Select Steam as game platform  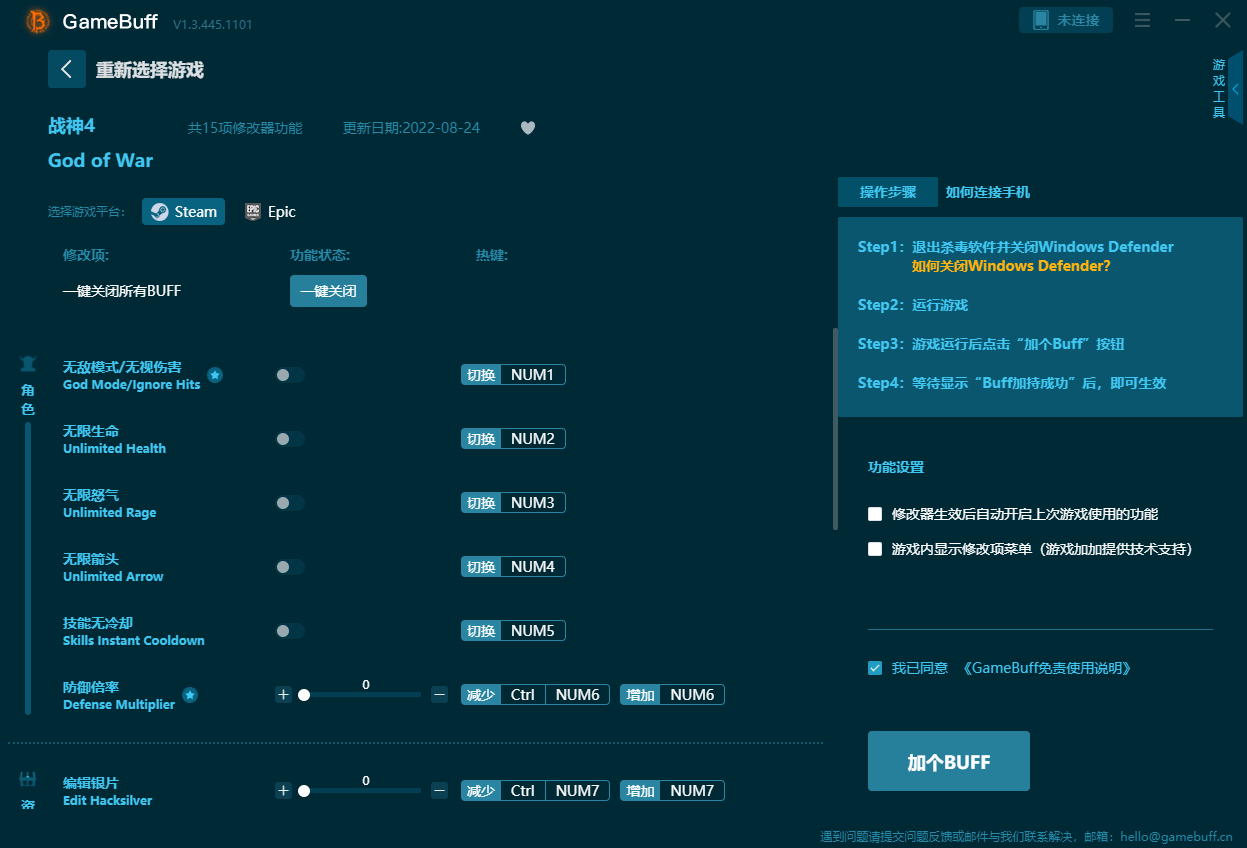point(184,212)
